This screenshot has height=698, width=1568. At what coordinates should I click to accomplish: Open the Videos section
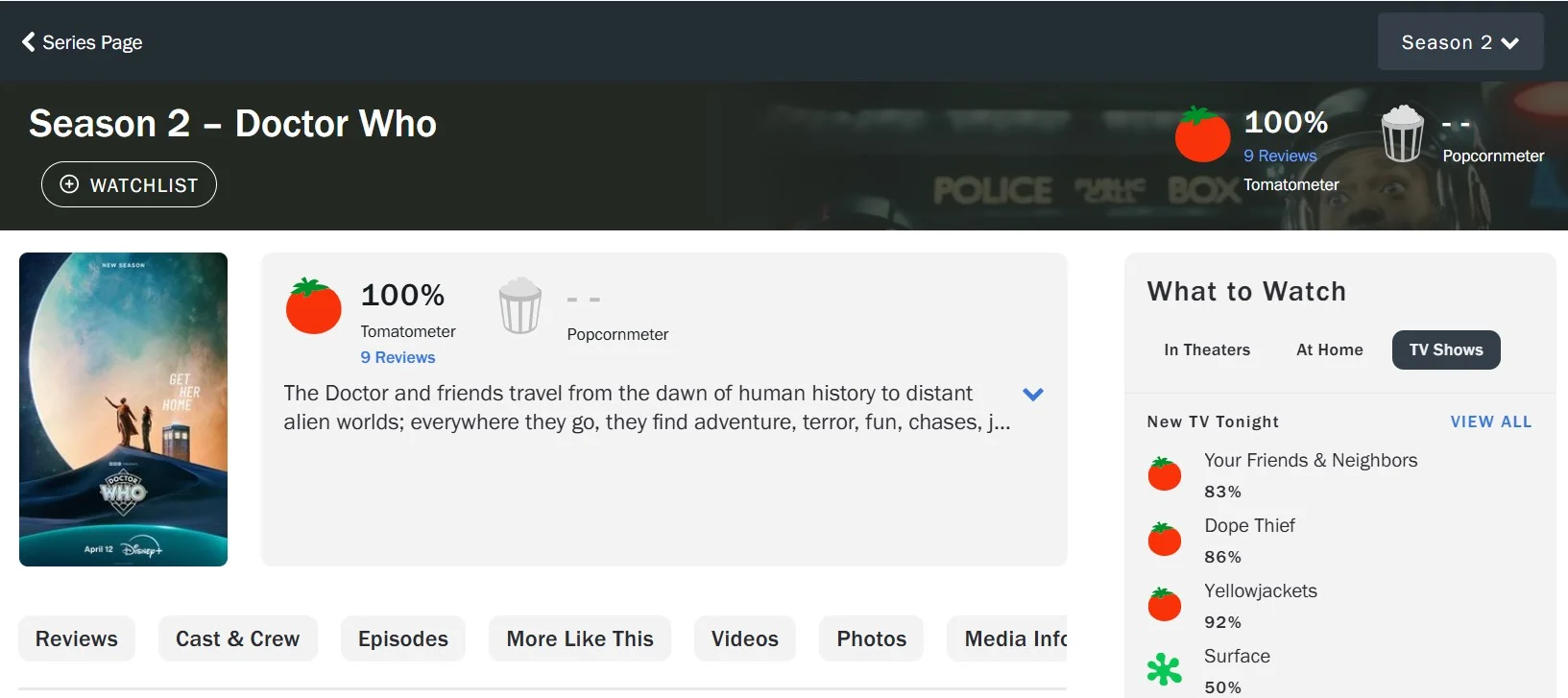(x=745, y=638)
